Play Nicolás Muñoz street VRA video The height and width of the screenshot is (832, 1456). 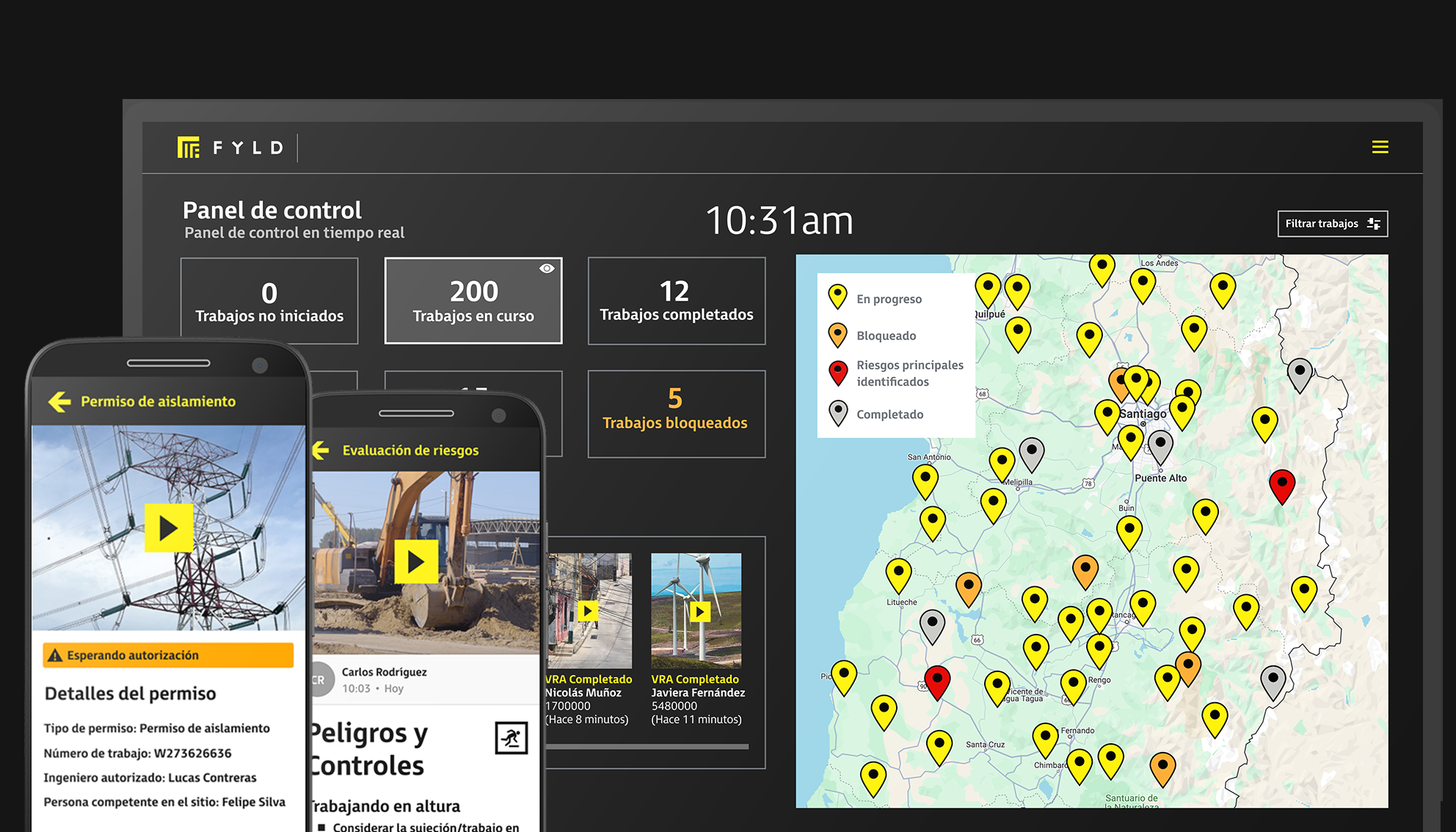coord(587,610)
